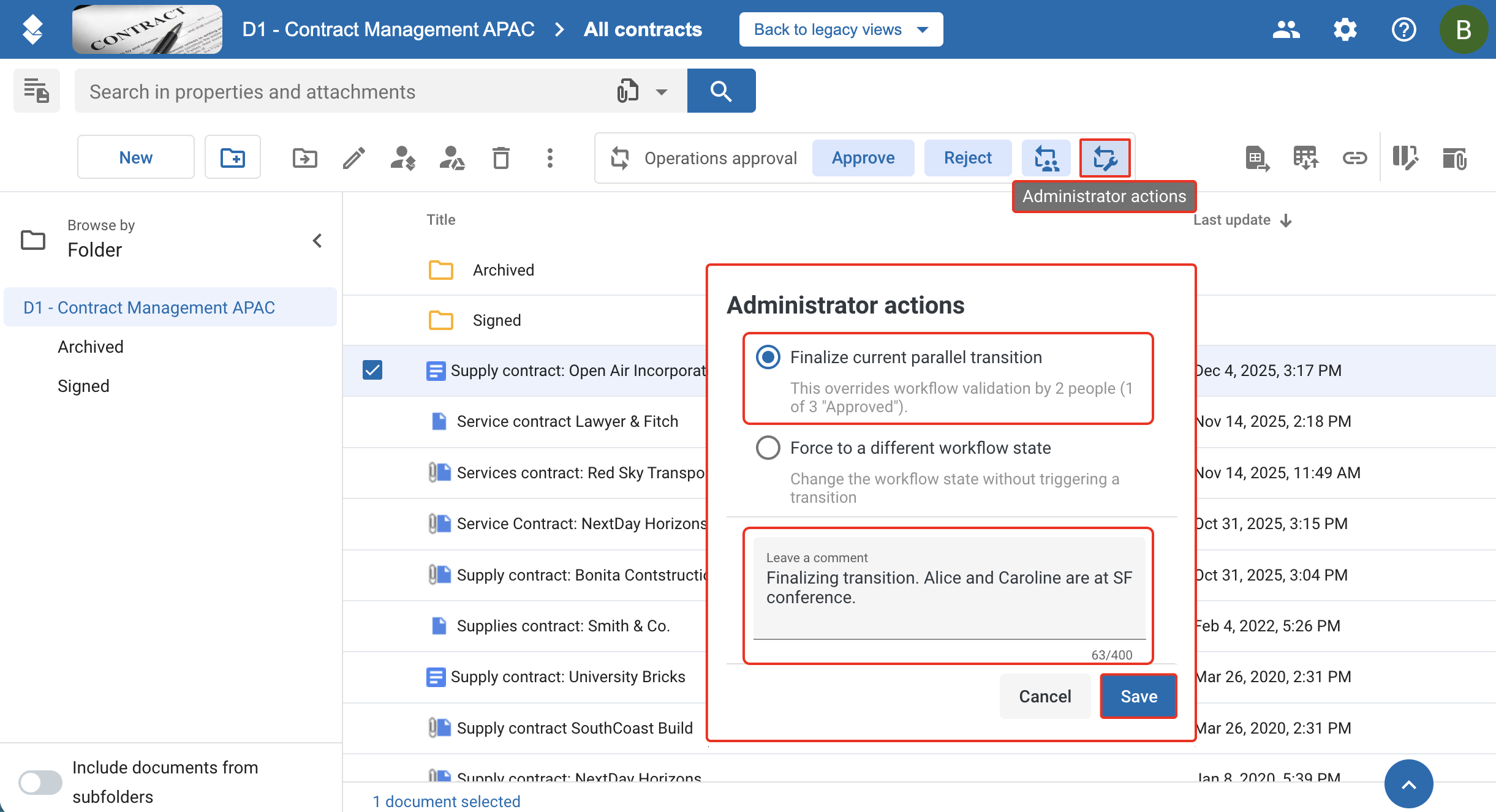
Task: Select Signed in the folder tree
Action: (x=83, y=386)
